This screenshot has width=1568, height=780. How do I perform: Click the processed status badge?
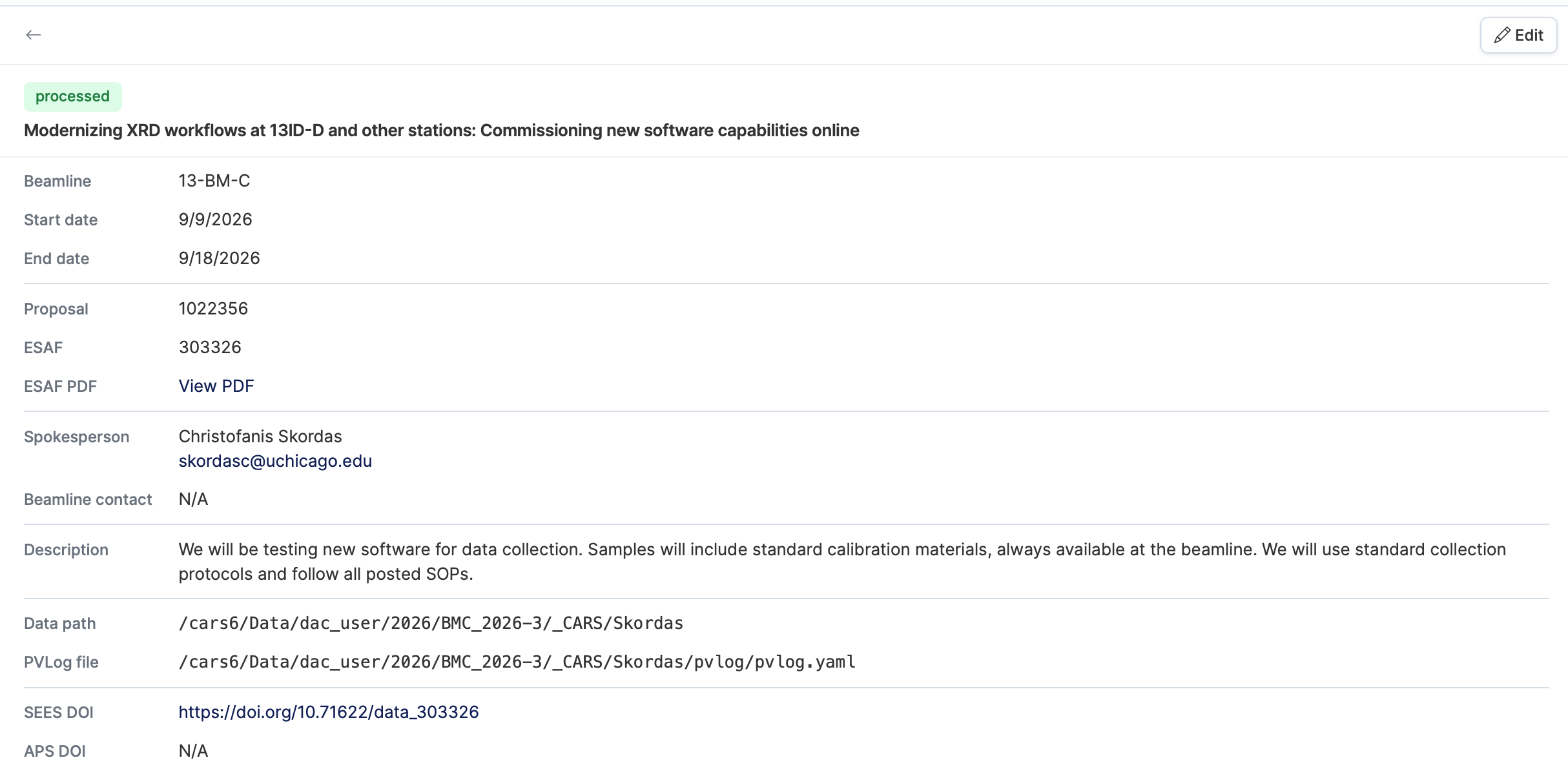coord(73,97)
